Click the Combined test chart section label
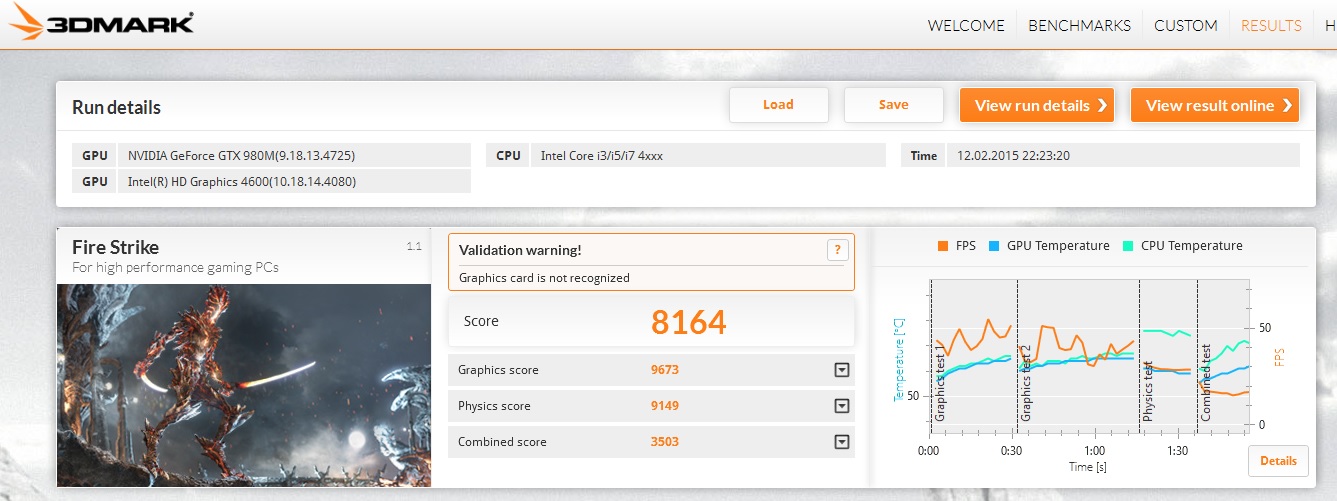 (1206, 381)
